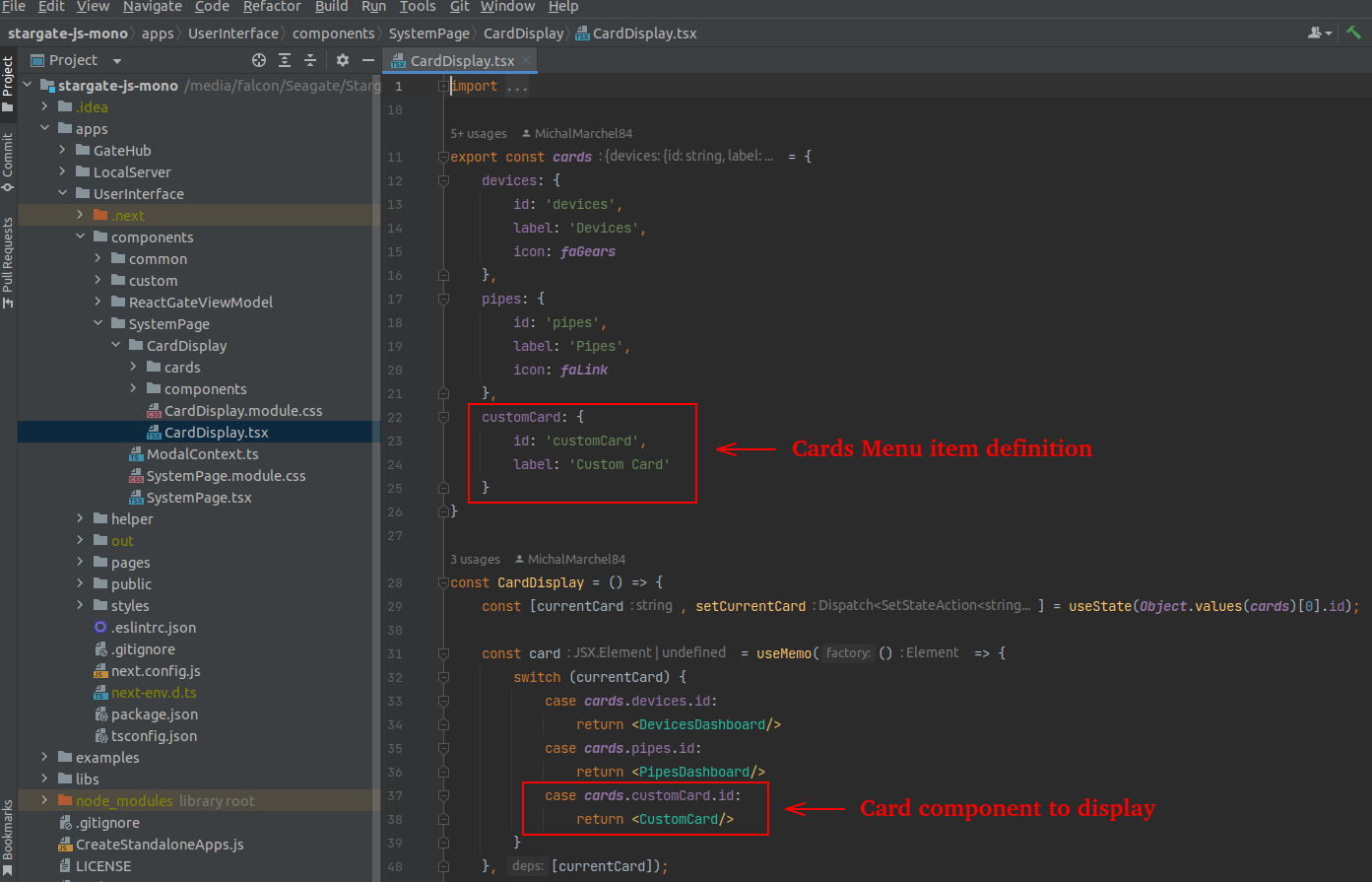
Task: Click the '5+ usages' inlay hint
Action: click(479, 133)
